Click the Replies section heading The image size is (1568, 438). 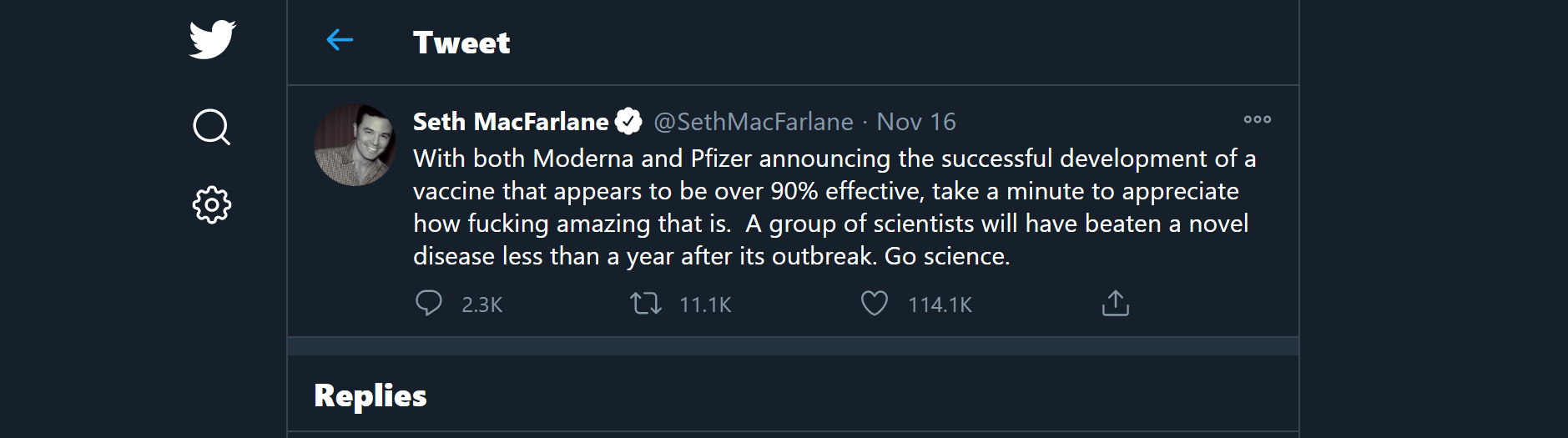click(371, 395)
